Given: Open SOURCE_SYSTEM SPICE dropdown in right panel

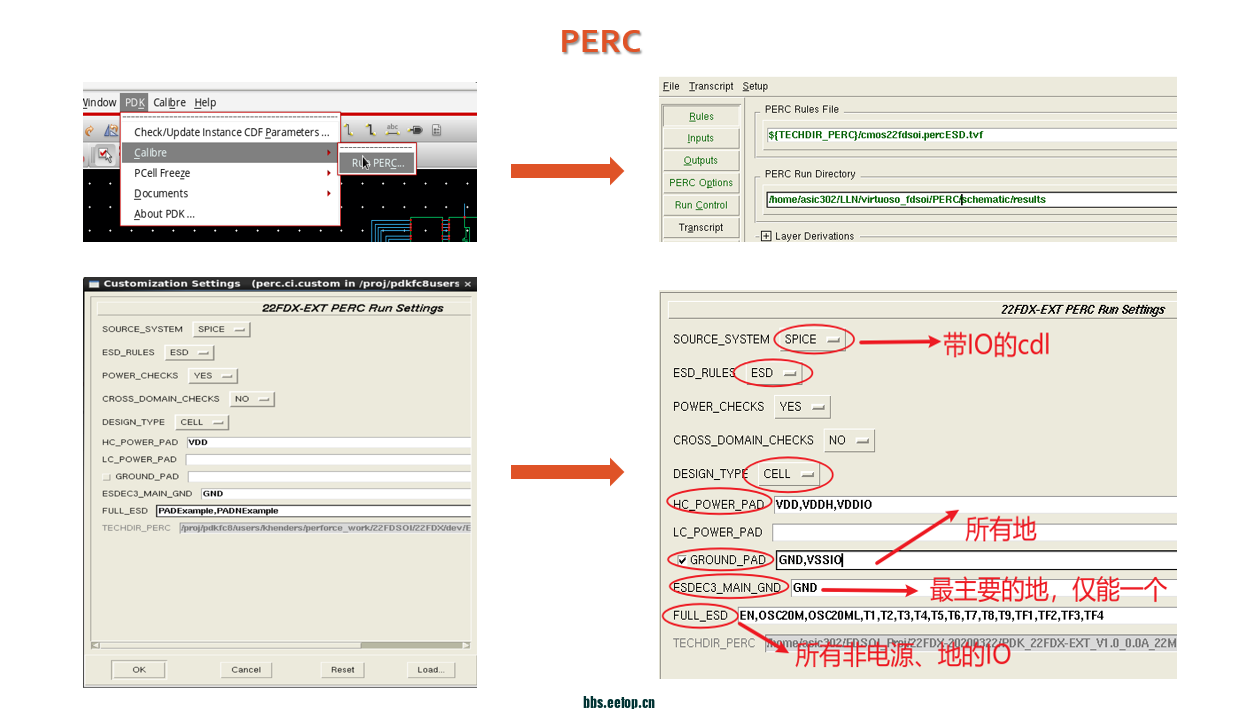Looking at the screenshot, I should 811,339.
